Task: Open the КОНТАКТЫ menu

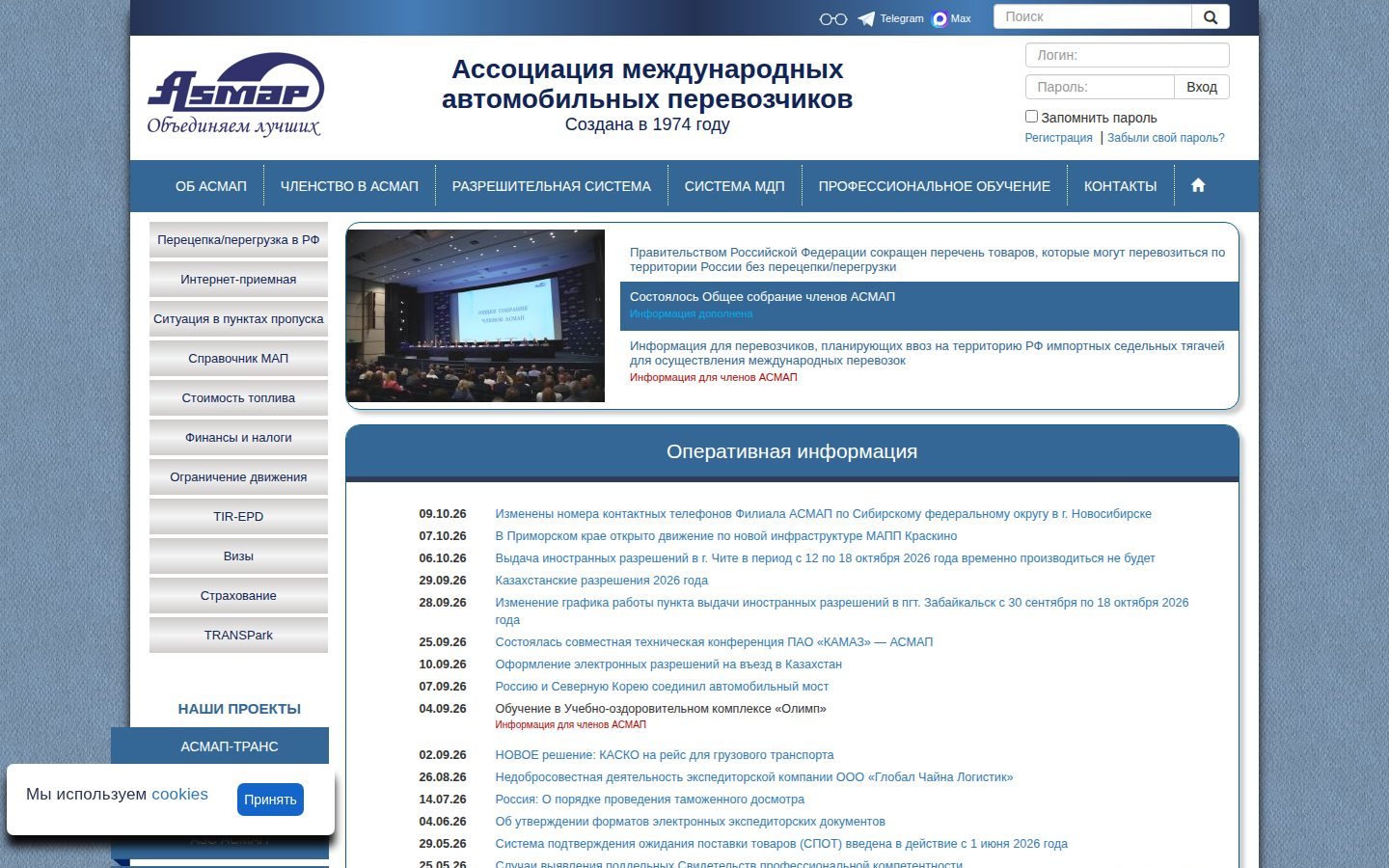Action: pos(1121,186)
